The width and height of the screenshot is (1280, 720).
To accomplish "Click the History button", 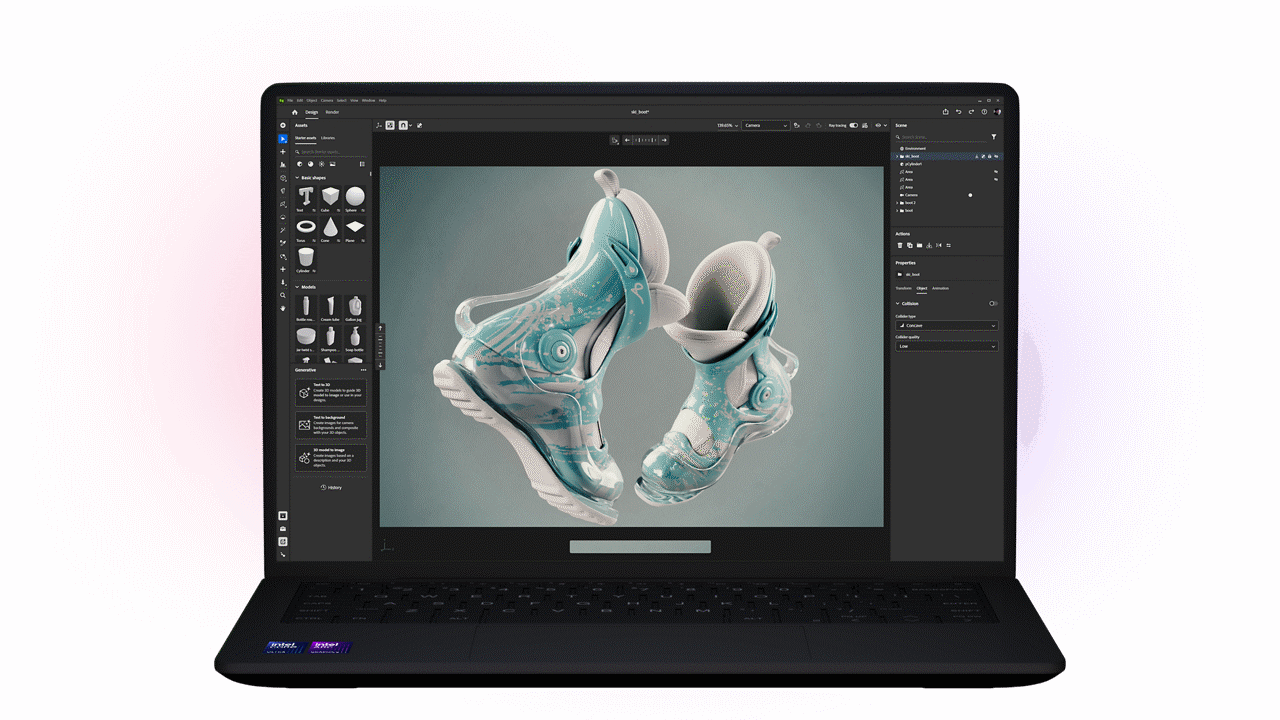I will tap(331, 487).
